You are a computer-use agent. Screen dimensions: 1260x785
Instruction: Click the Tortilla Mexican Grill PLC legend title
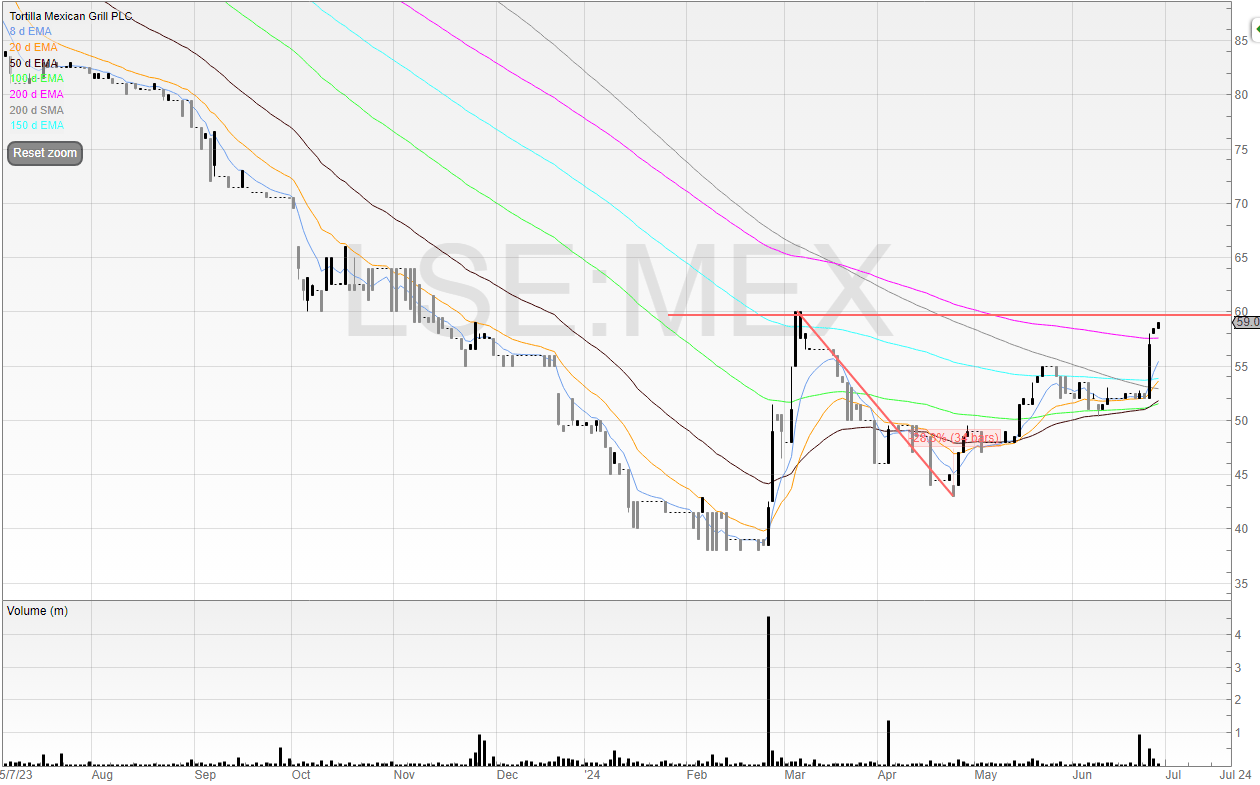tap(70, 17)
